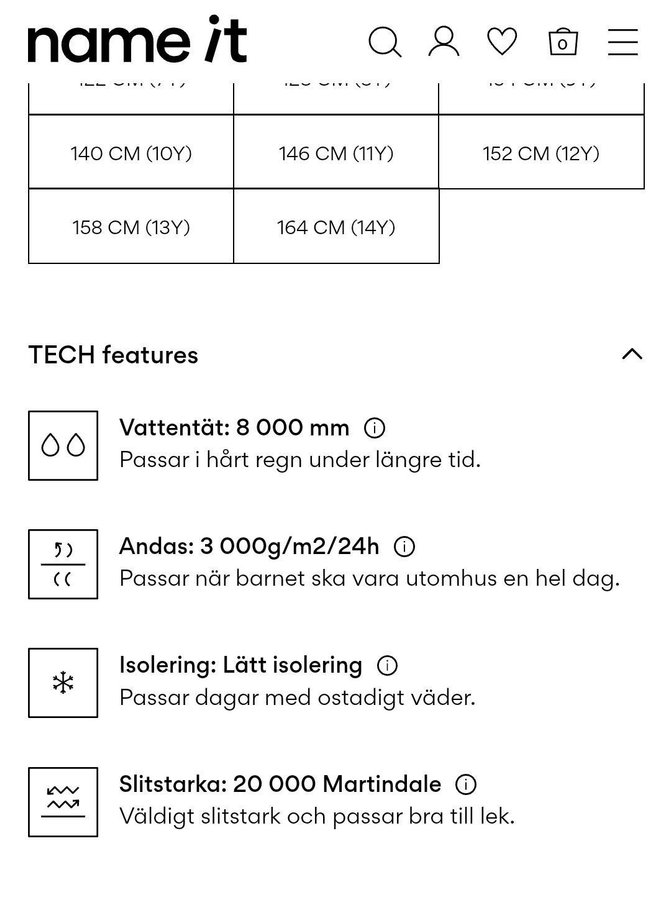This screenshot has height=900, width=671.
Task: Open the hamburger menu
Action: click(622, 42)
